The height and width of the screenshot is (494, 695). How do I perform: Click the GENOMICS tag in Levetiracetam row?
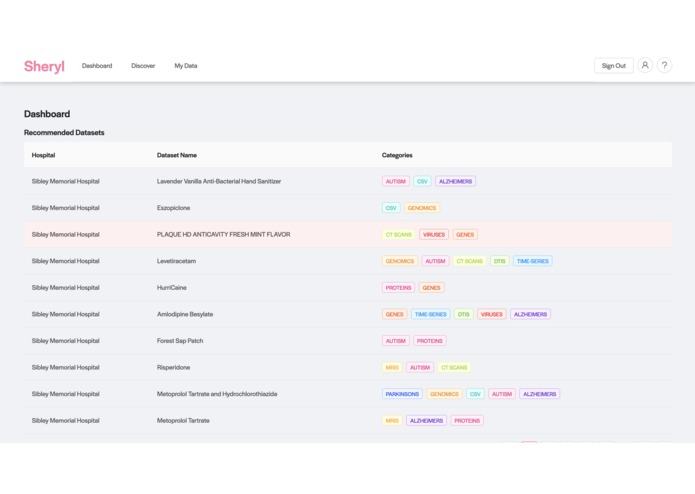tap(399, 261)
